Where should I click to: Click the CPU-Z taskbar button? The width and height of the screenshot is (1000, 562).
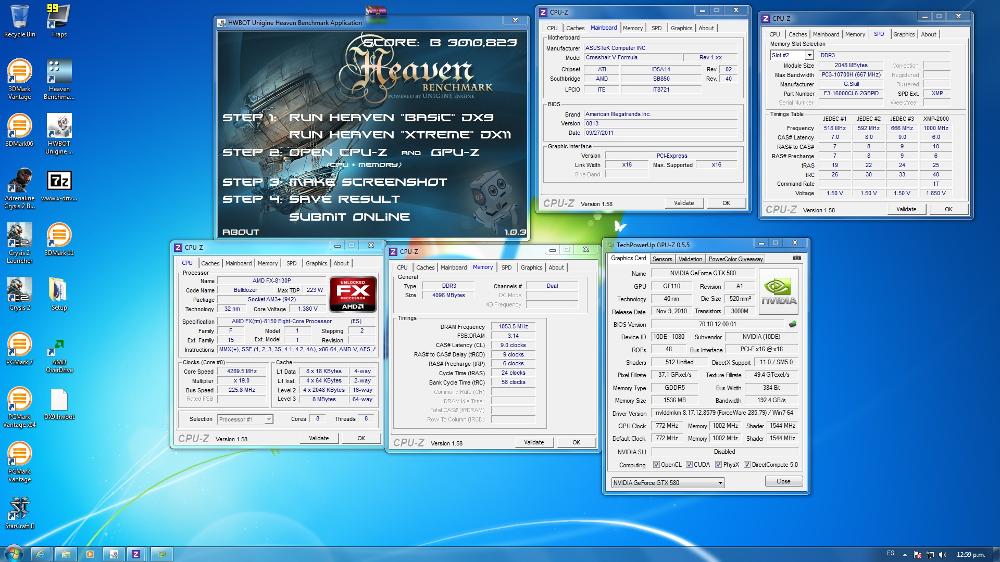(136, 554)
